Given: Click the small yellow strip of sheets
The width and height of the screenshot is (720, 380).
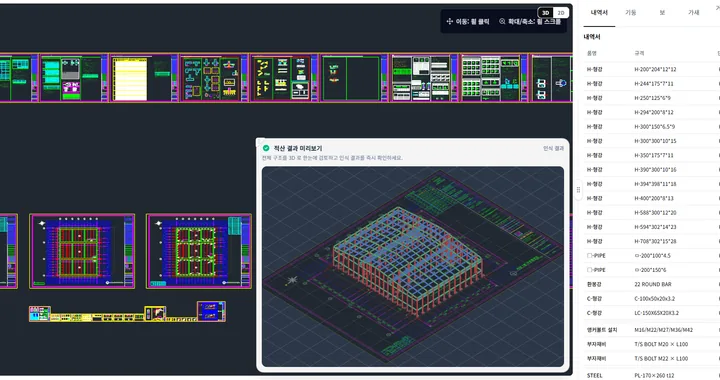Looking at the screenshot, I should point(127,312).
